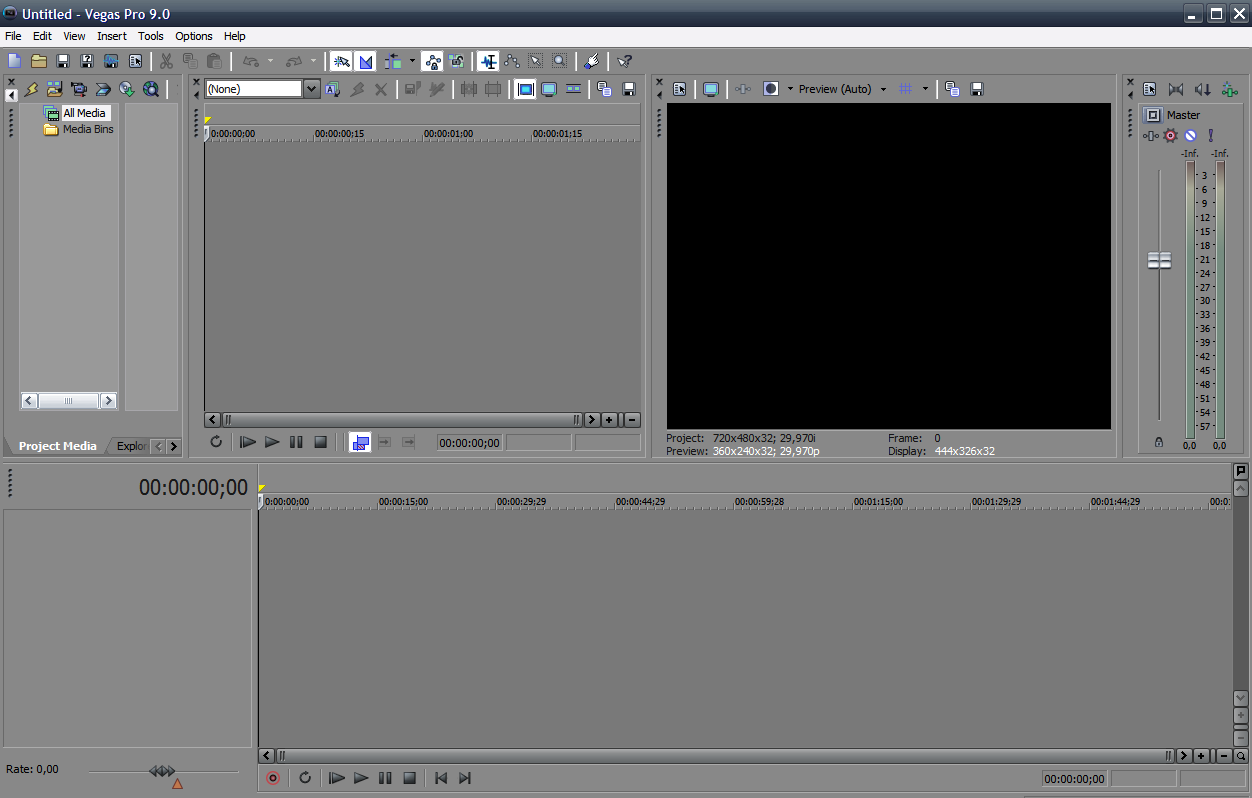Copy preview snapshot to clipboard
Image resolution: width=1252 pixels, height=798 pixels.
952,89
